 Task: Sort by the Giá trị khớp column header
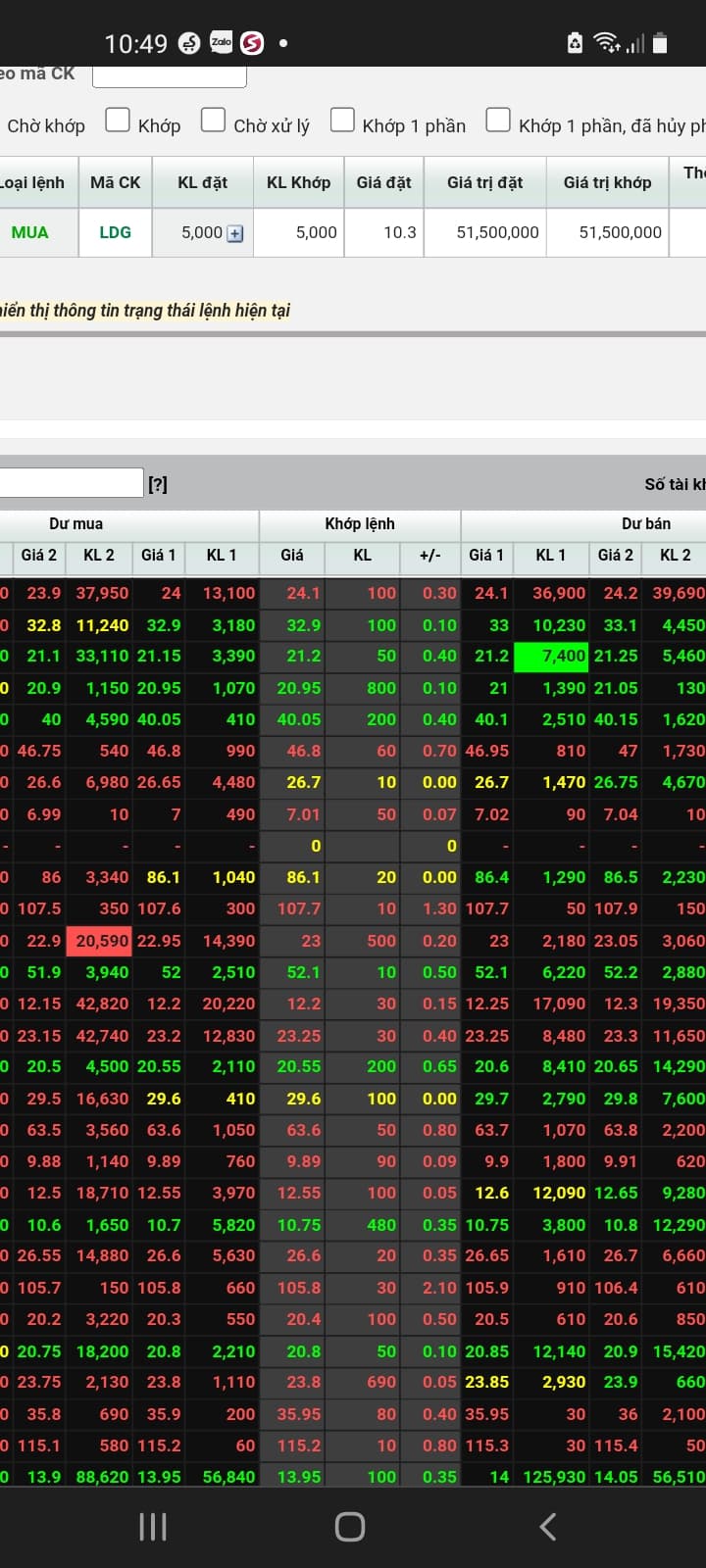[x=607, y=182]
